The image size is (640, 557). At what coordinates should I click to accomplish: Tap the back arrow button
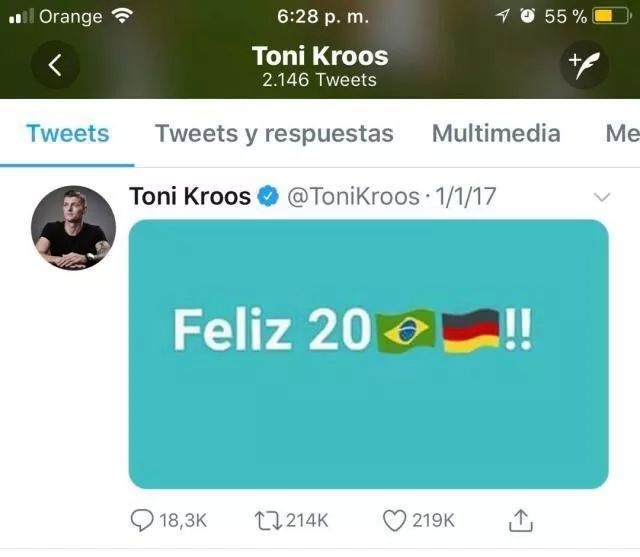point(56,66)
